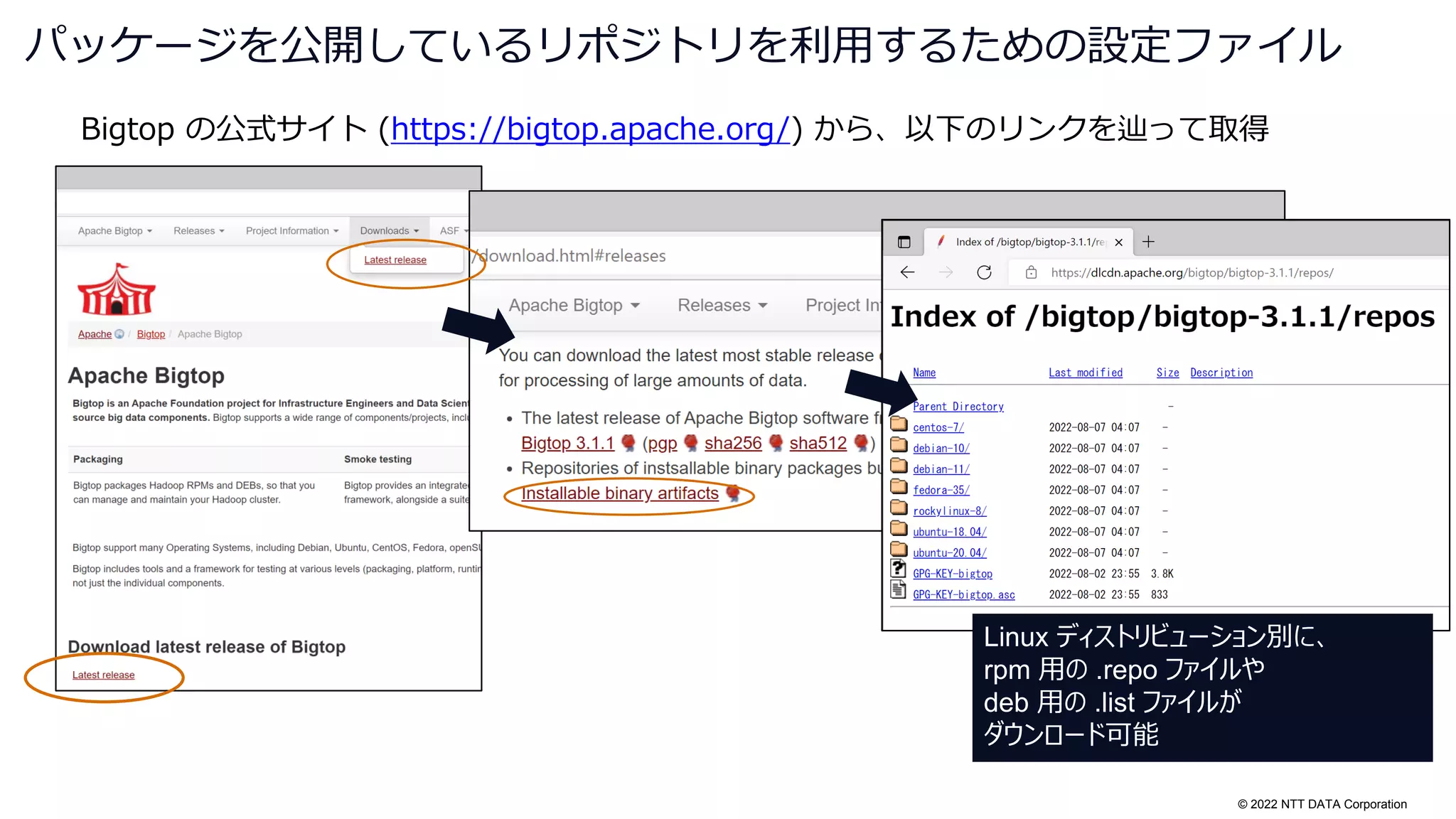
Task: Click the forward arrow in the Index window
Action: 946,272
